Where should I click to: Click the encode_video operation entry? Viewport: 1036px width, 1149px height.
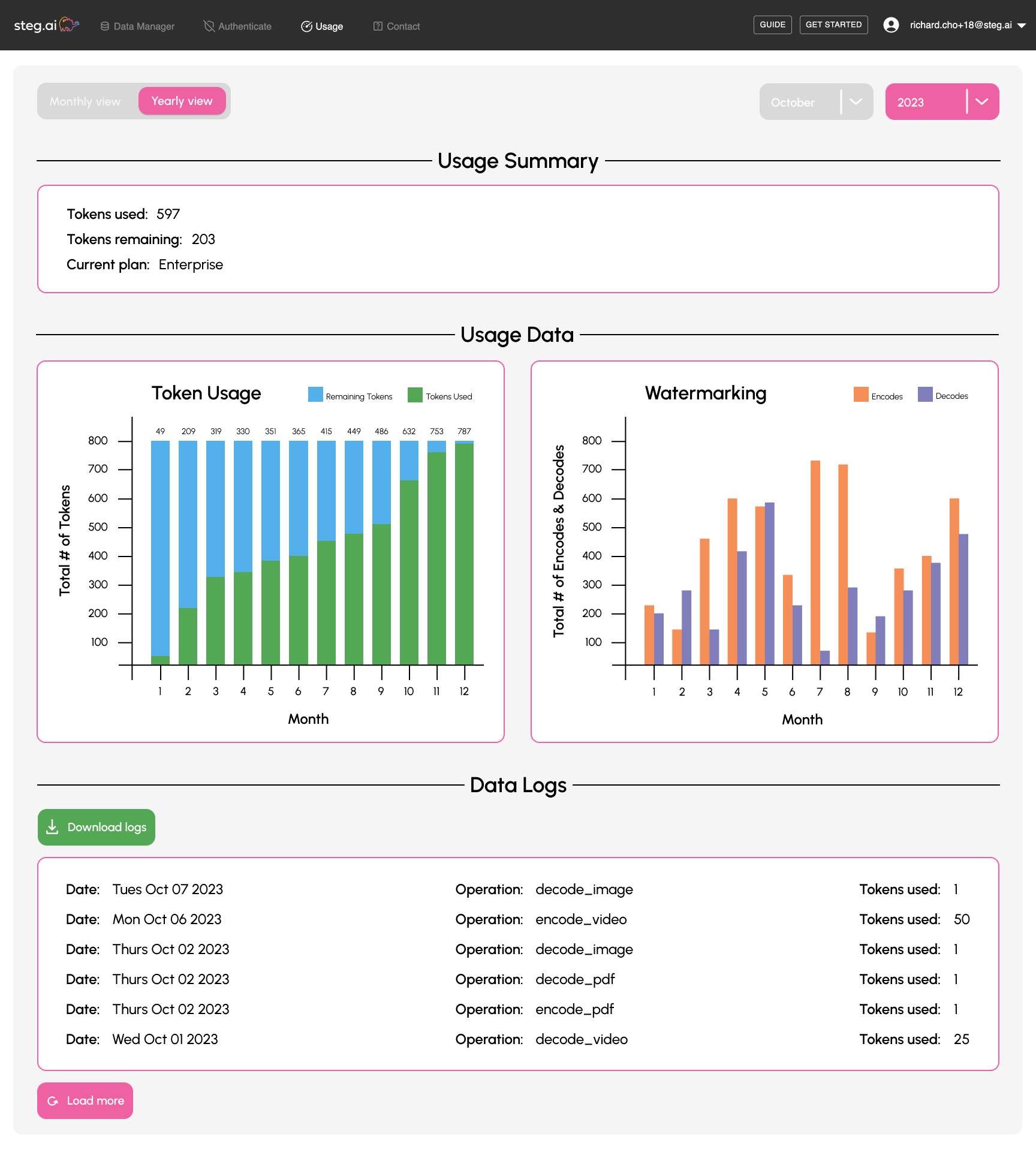pos(581,919)
